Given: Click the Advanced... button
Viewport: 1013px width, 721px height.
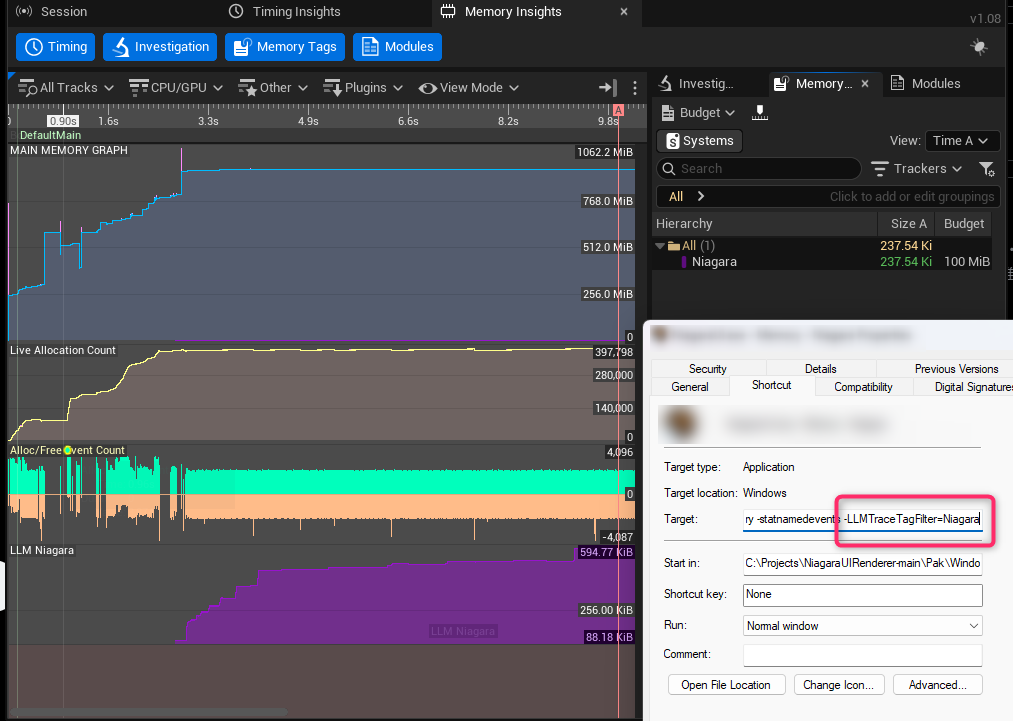Looking at the screenshot, I should 937,685.
